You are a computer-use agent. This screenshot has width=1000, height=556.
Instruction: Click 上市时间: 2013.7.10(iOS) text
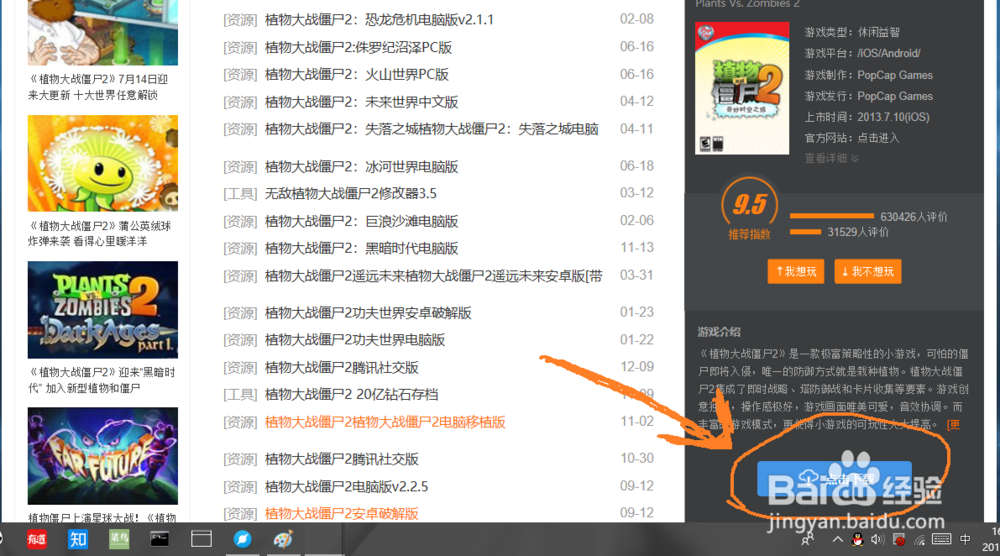coord(867,117)
